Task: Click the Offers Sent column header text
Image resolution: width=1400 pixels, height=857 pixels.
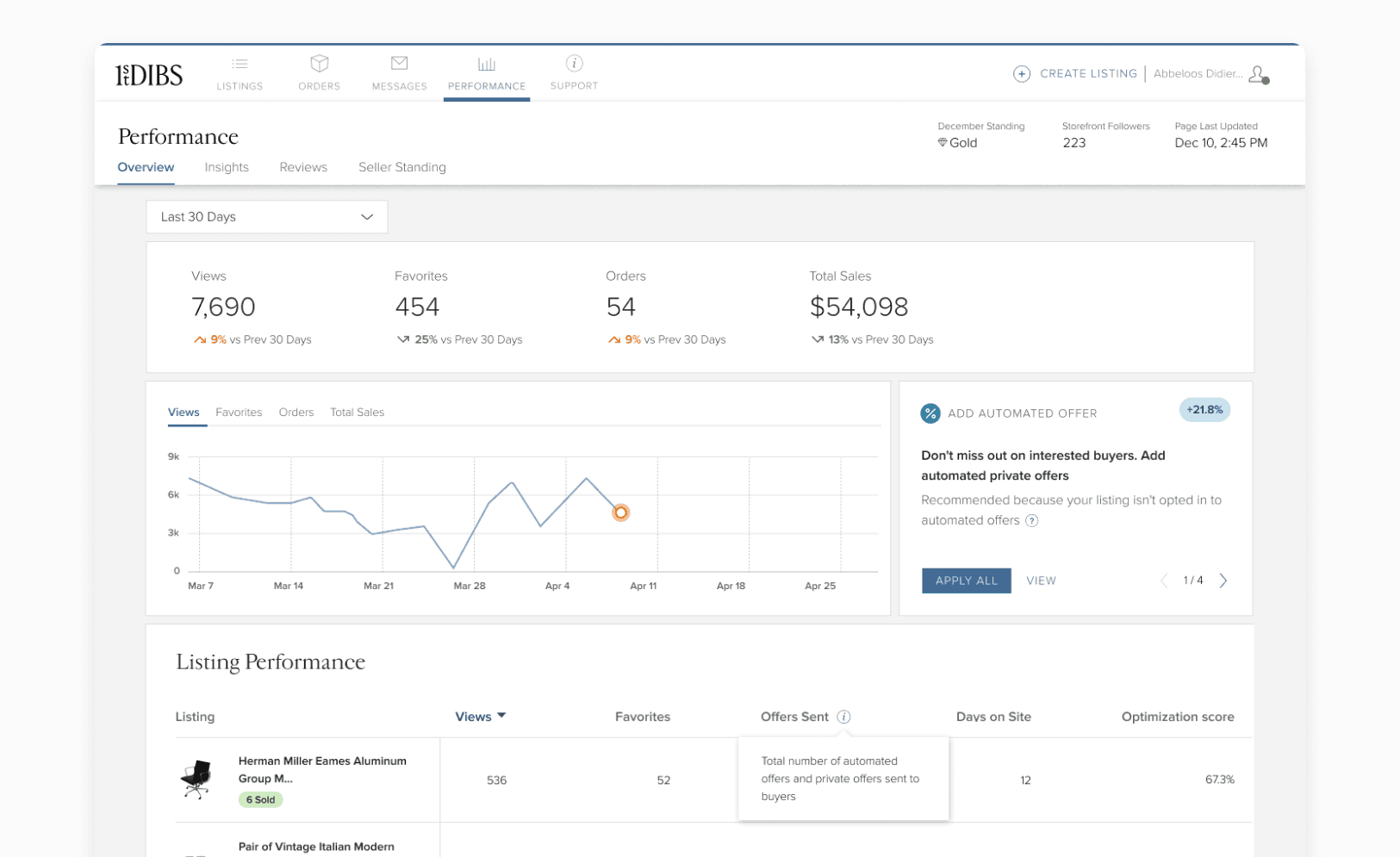Action: 794,717
